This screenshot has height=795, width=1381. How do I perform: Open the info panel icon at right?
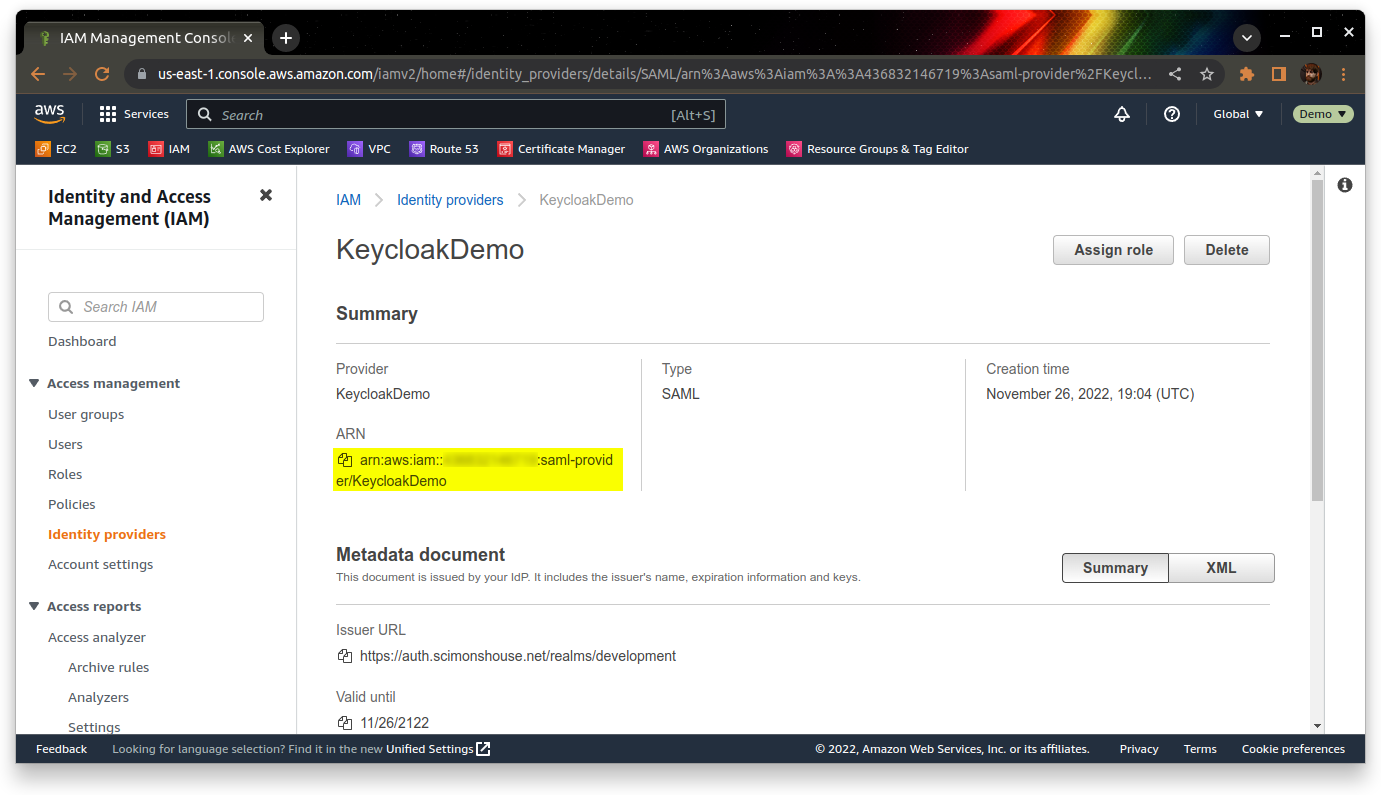(x=1345, y=185)
